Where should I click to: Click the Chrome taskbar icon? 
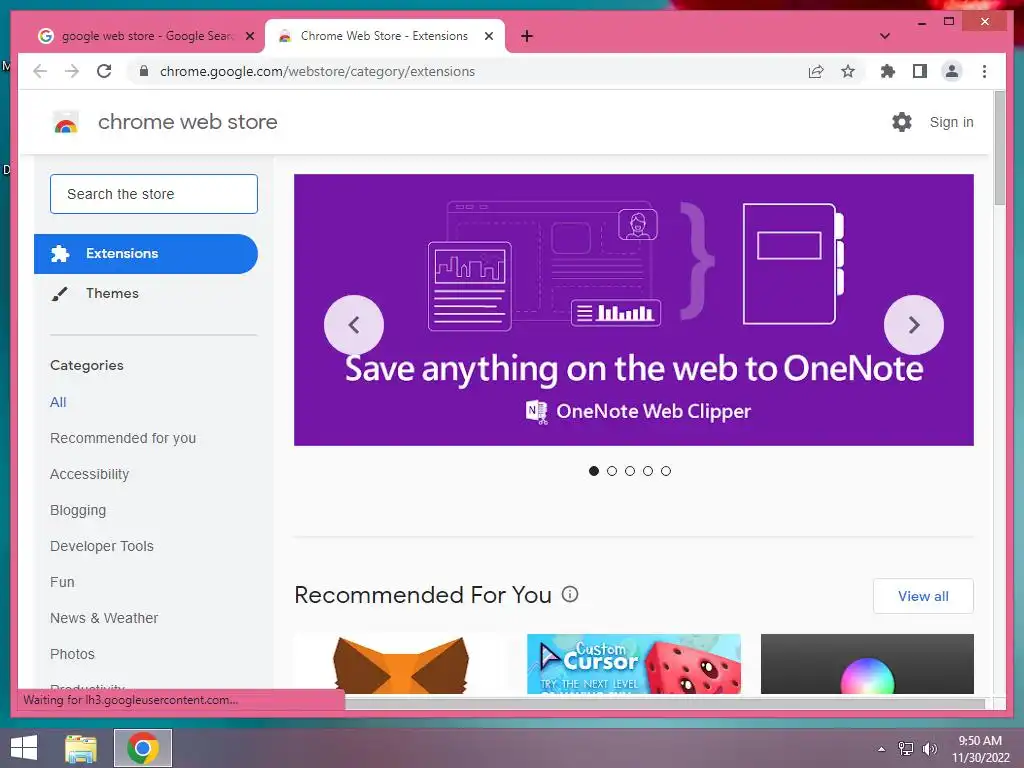tap(143, 748)
